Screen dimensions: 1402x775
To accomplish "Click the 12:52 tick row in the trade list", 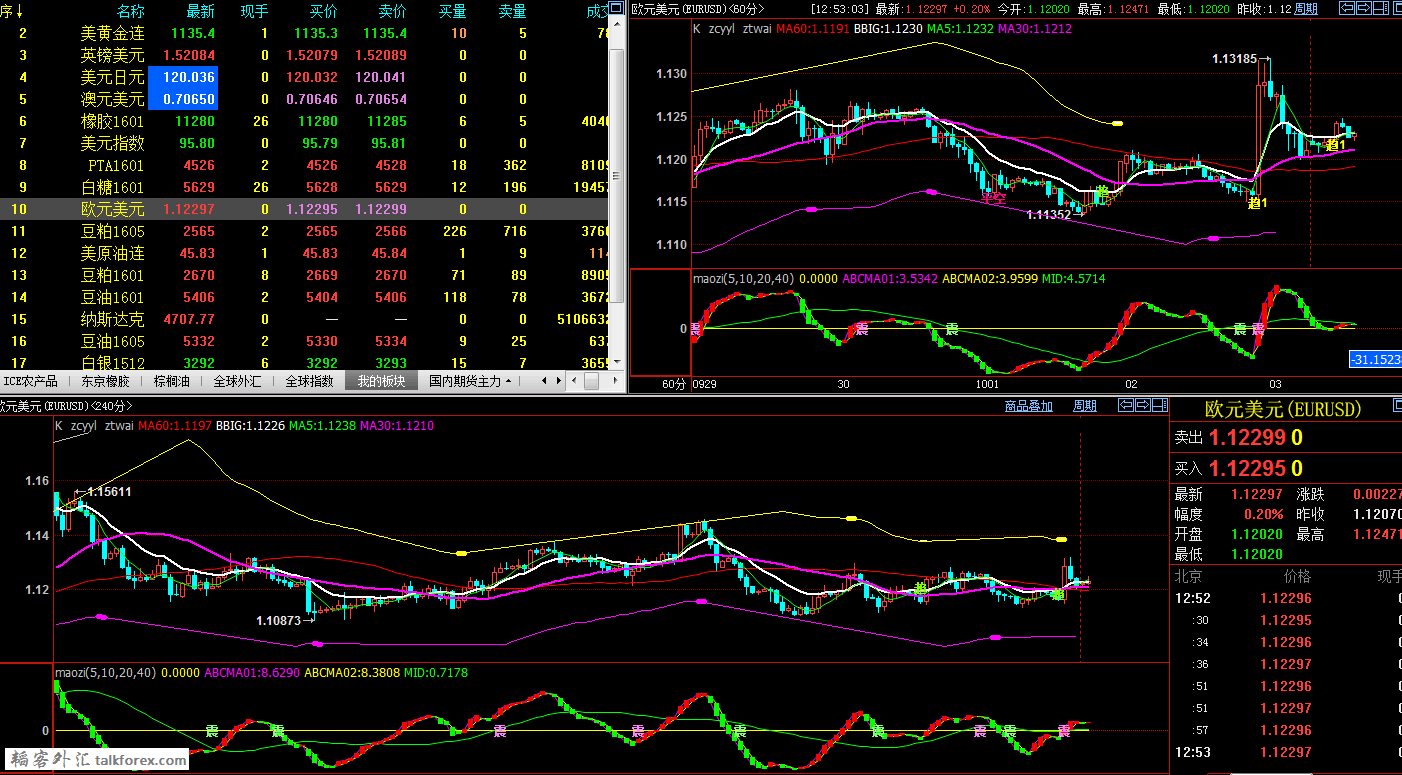I will pyautogui.click(x=1286, y=598).
